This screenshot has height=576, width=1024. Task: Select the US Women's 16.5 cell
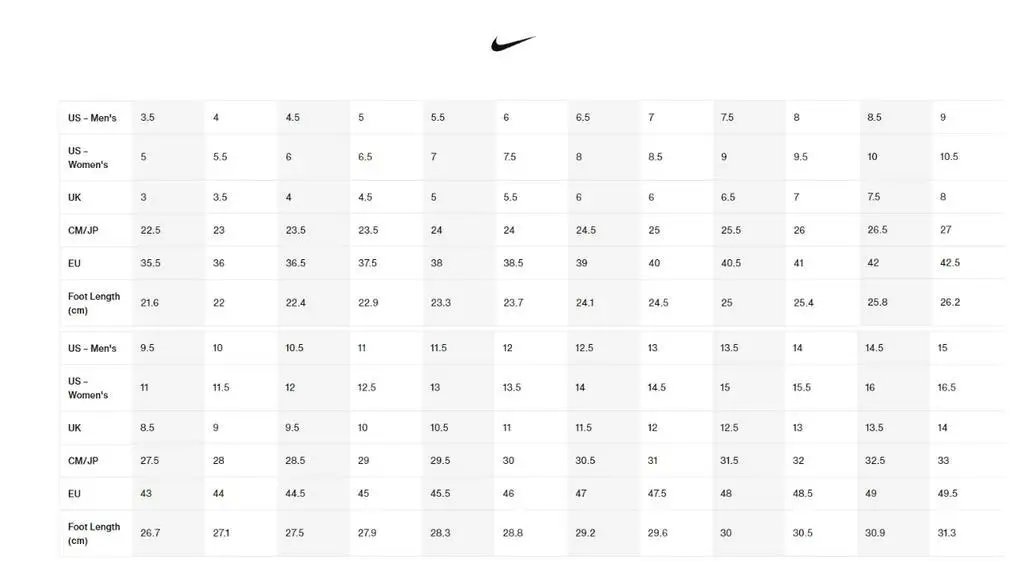[946, 388]
